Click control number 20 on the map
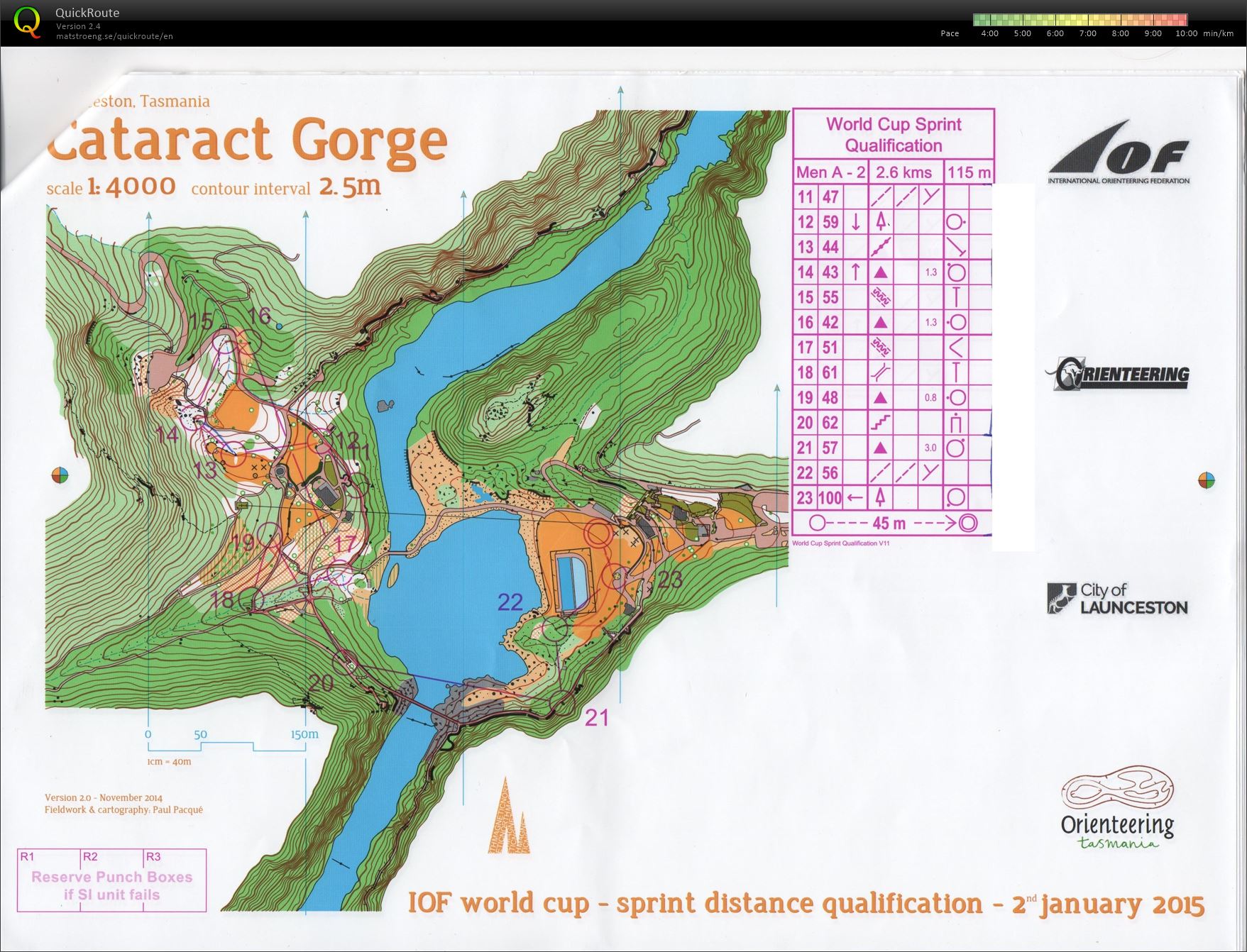Viewport: 1247px width, 952px height. [321, 682]
